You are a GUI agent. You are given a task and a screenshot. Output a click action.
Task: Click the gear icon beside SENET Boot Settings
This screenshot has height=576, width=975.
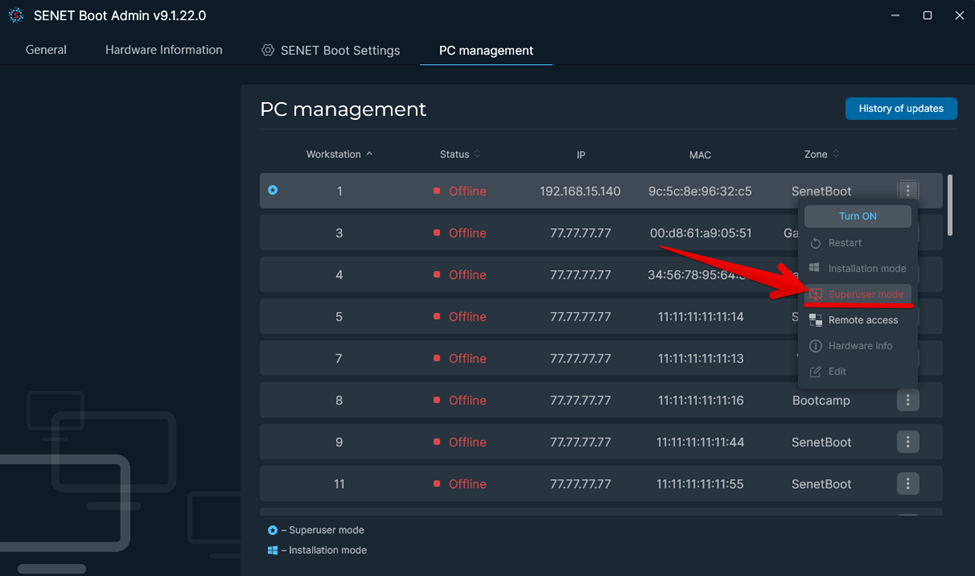tap(266, 49)
